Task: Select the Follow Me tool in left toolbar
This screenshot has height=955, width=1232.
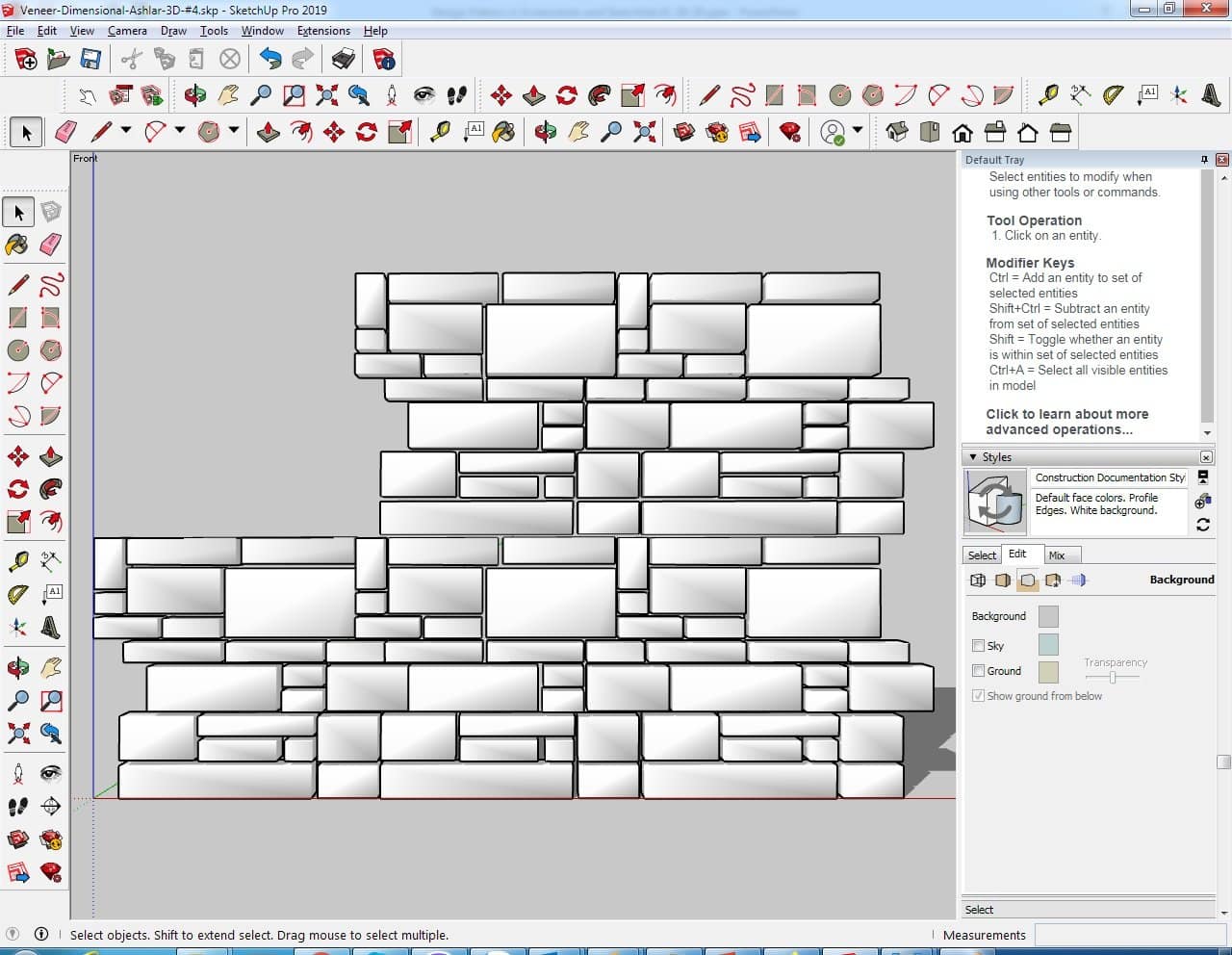Action: tap(51, 489)
